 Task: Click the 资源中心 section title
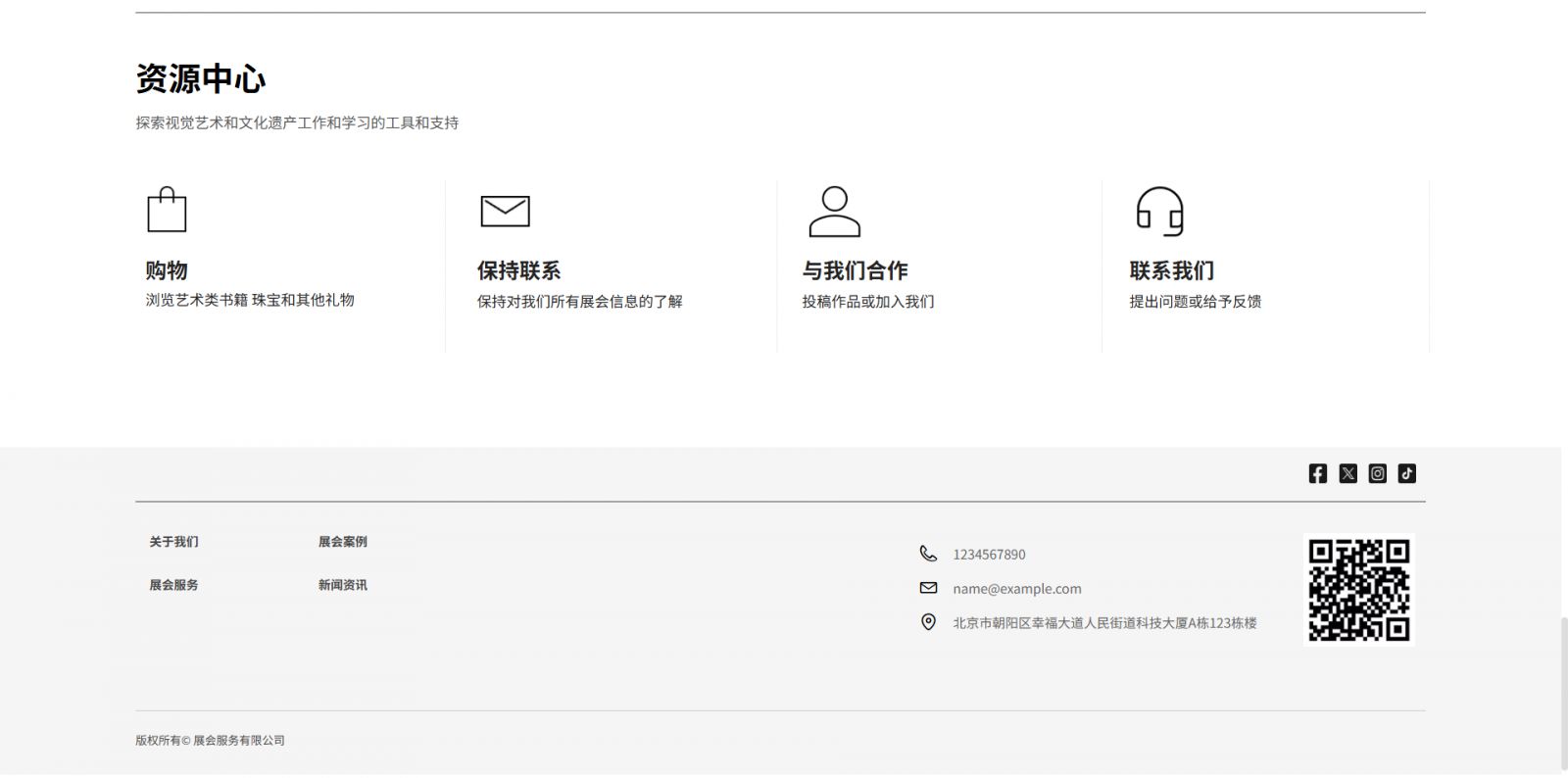click(201, 79)
